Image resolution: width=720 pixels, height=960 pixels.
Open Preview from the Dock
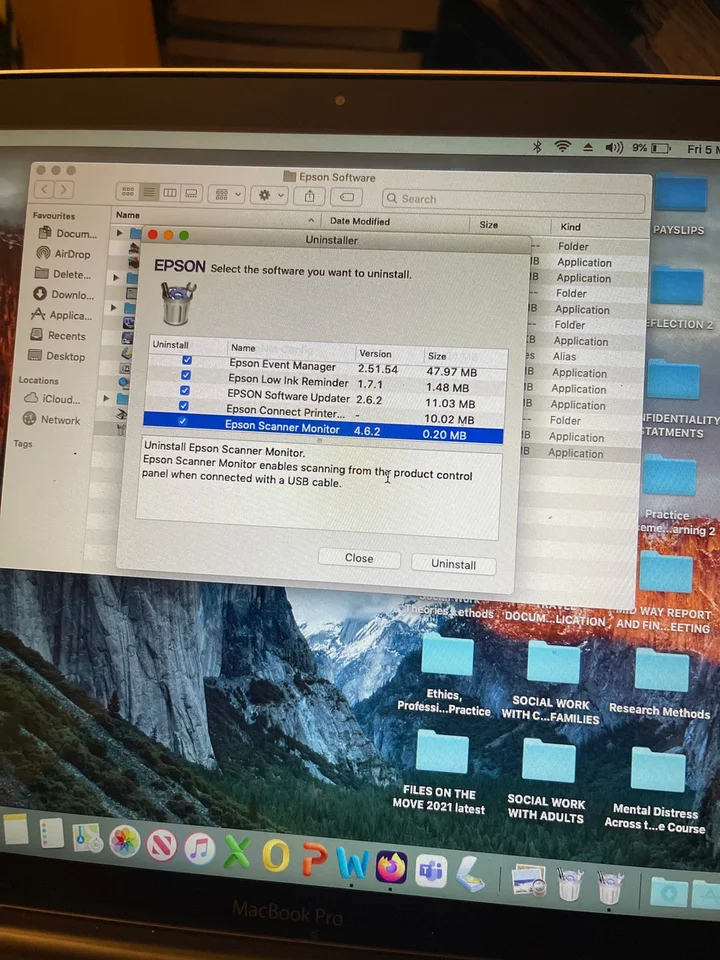coord(528,880)
